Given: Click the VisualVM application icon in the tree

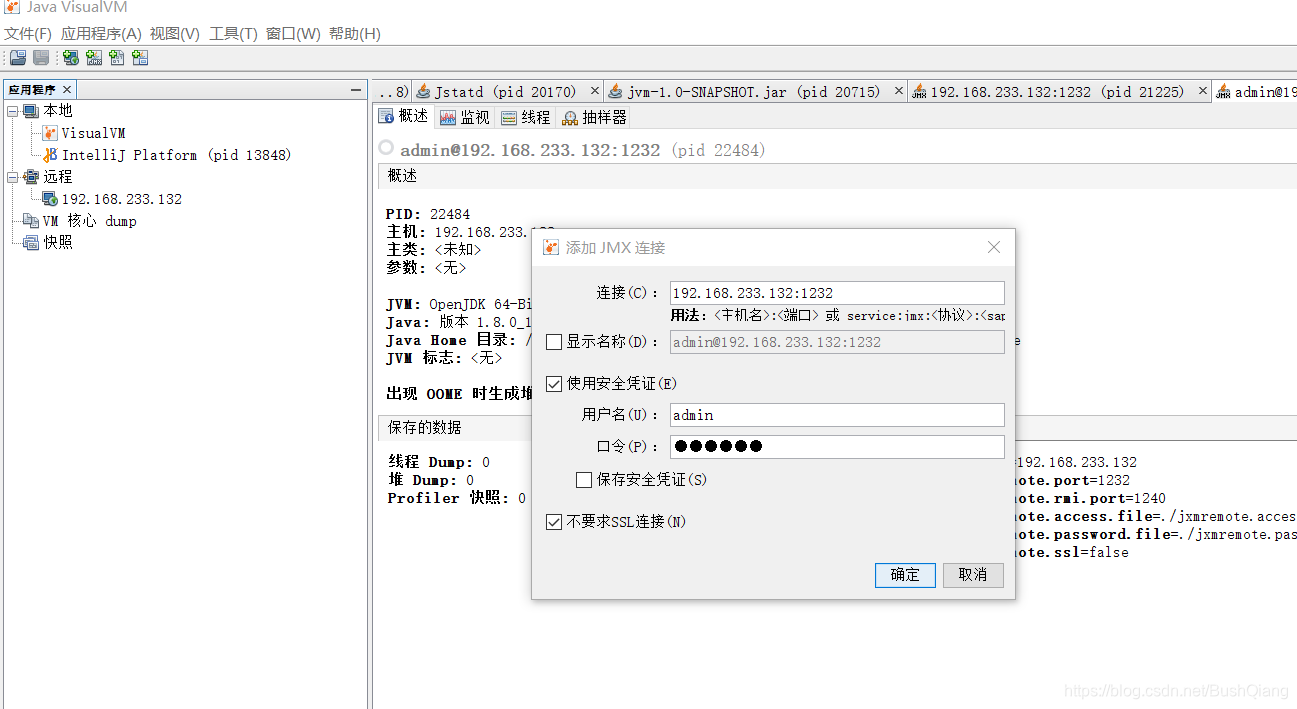Looking at the screenshot, I should [50, 133].
